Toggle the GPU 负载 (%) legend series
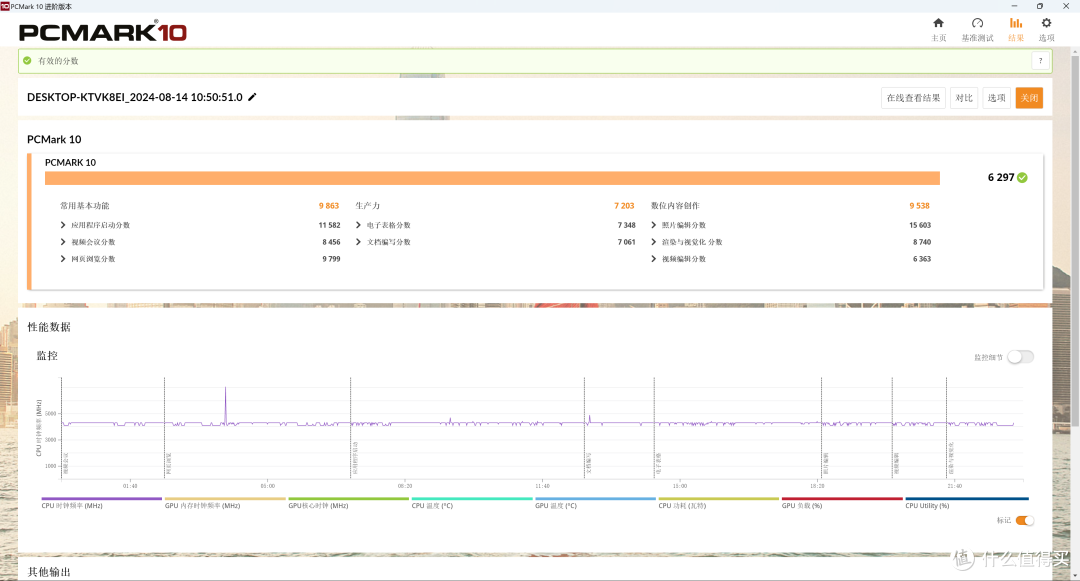Image resolution: width=1080 pixels, height=581 pixels. click(841, 503)
